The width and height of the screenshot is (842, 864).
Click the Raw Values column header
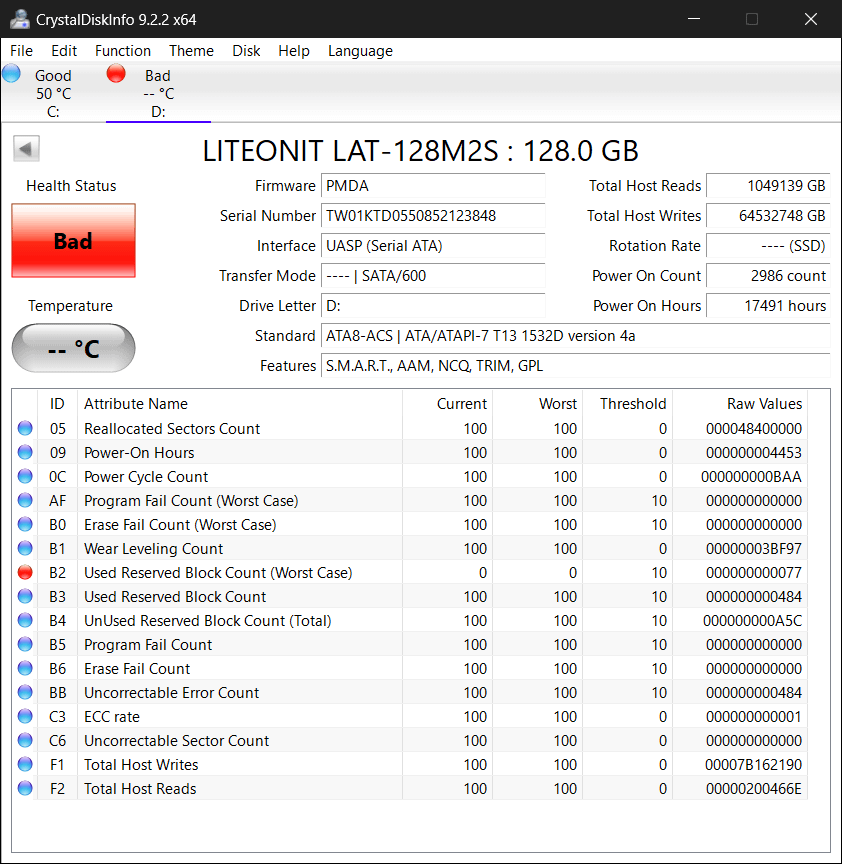click(740, 403)
